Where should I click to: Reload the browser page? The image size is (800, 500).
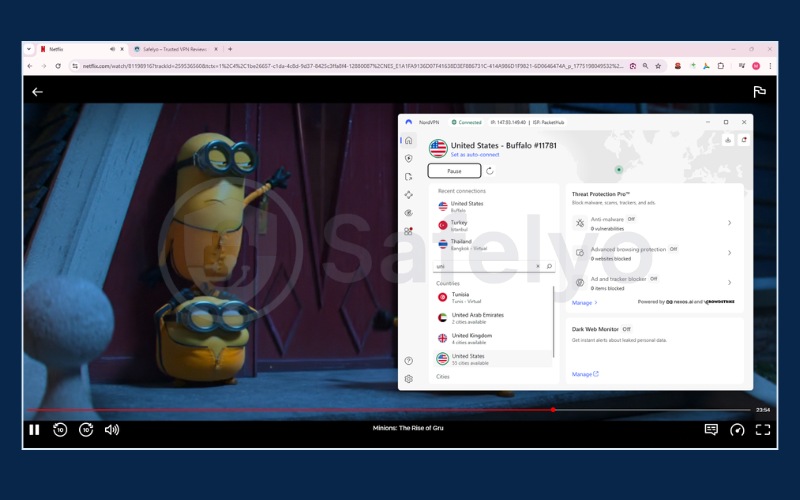coord(58,66)
